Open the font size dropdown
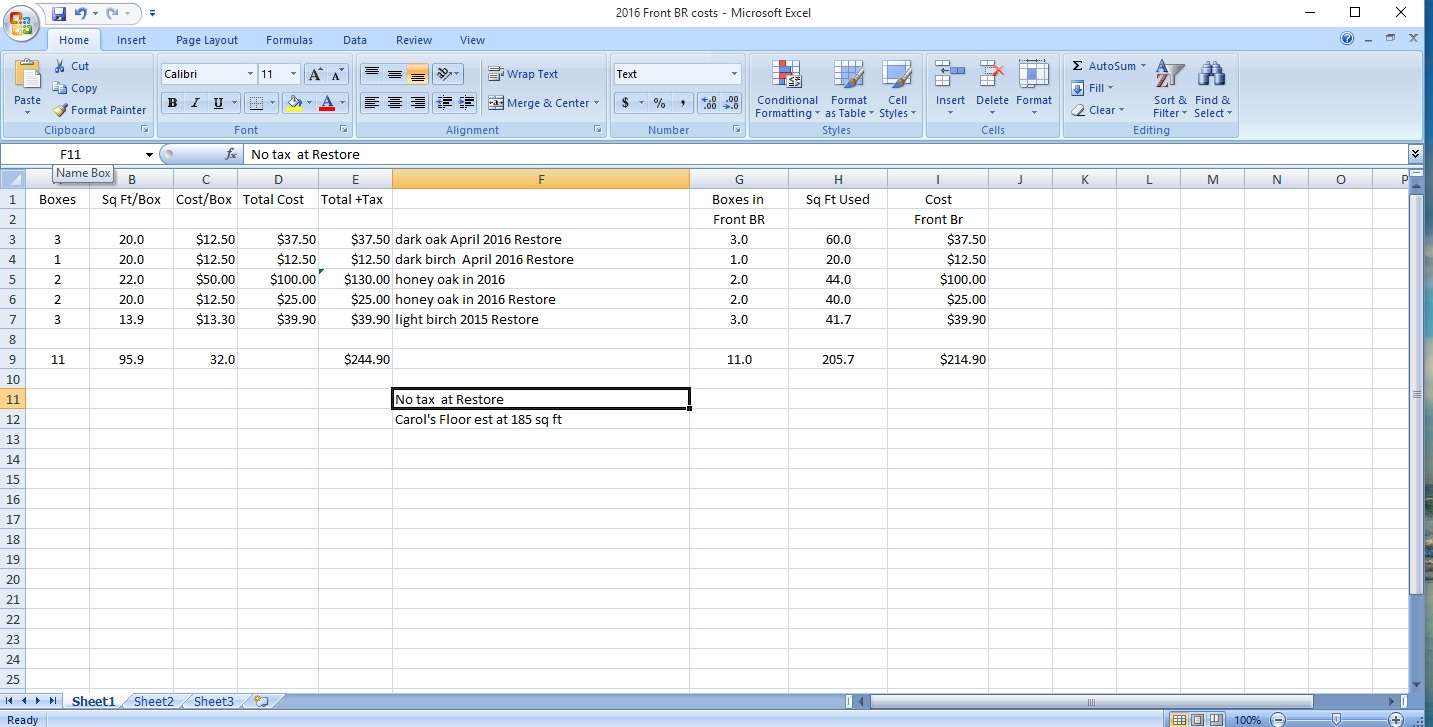Viewport: 1433px width, 727px height. (x=293, y=74)
